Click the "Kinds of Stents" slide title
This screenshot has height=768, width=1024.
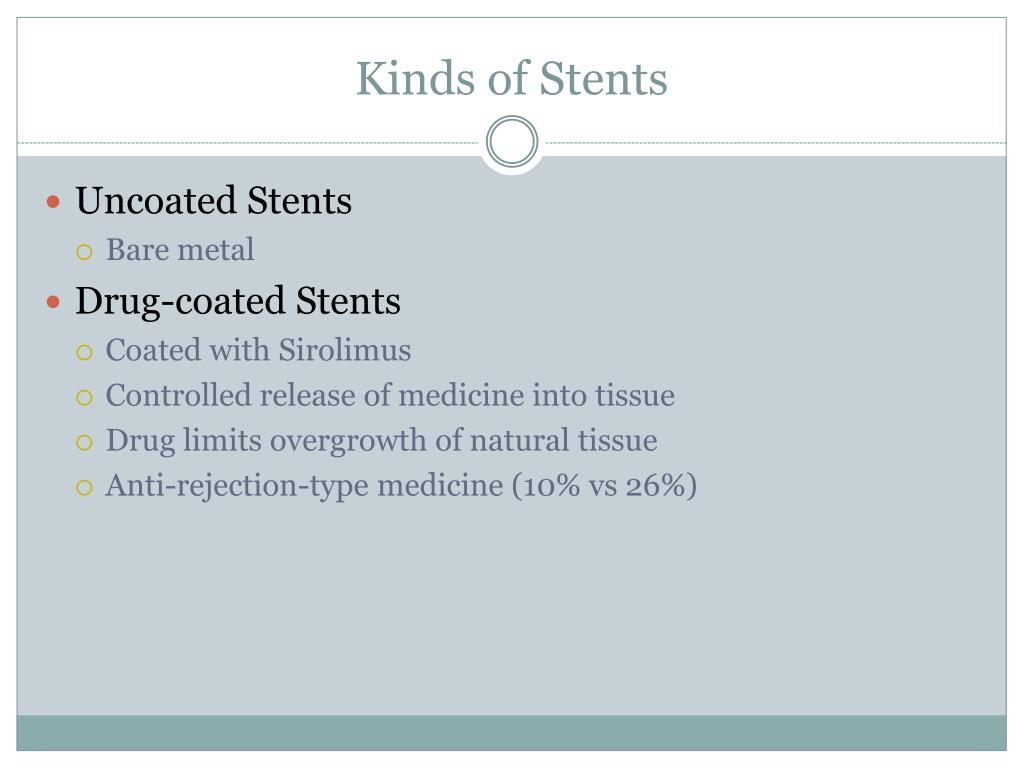(511, 78)
